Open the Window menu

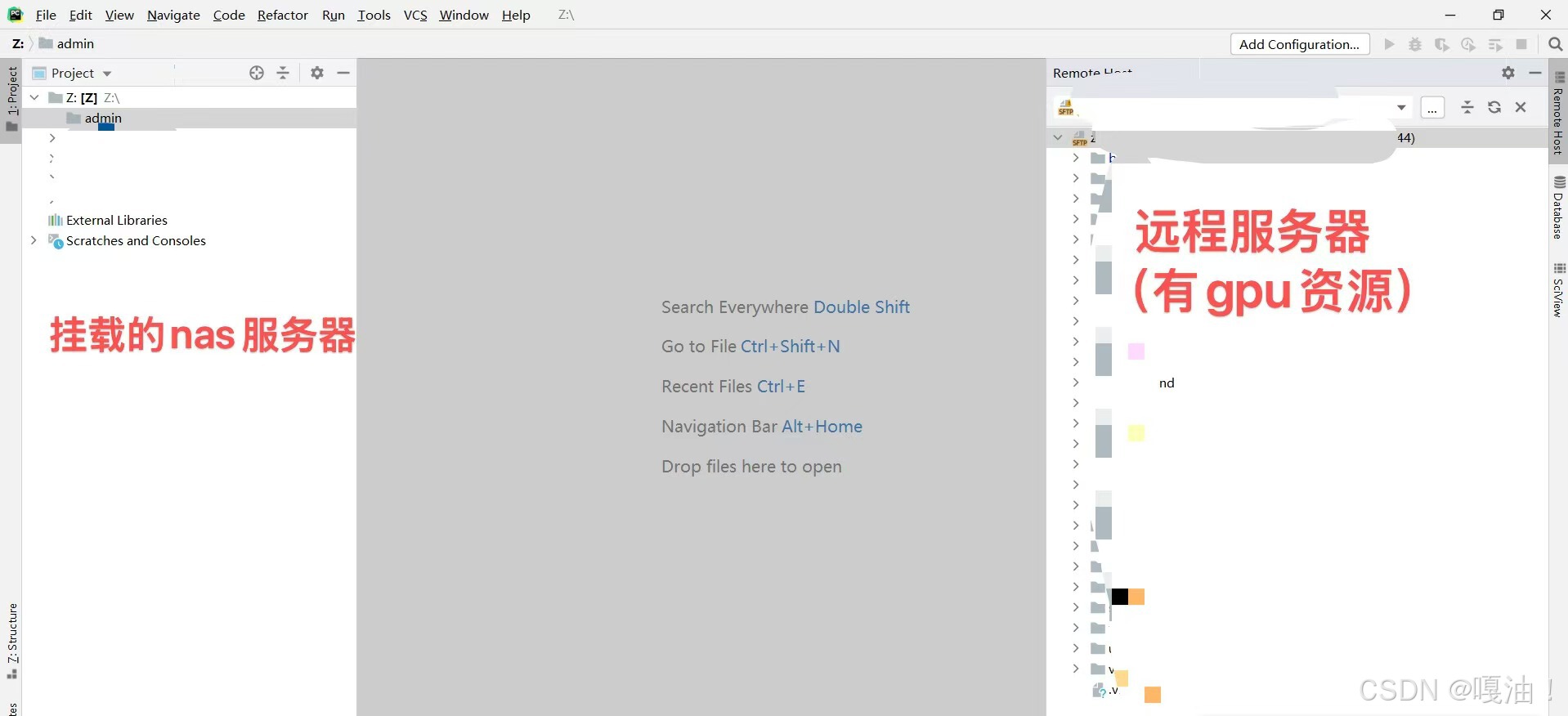464,15
